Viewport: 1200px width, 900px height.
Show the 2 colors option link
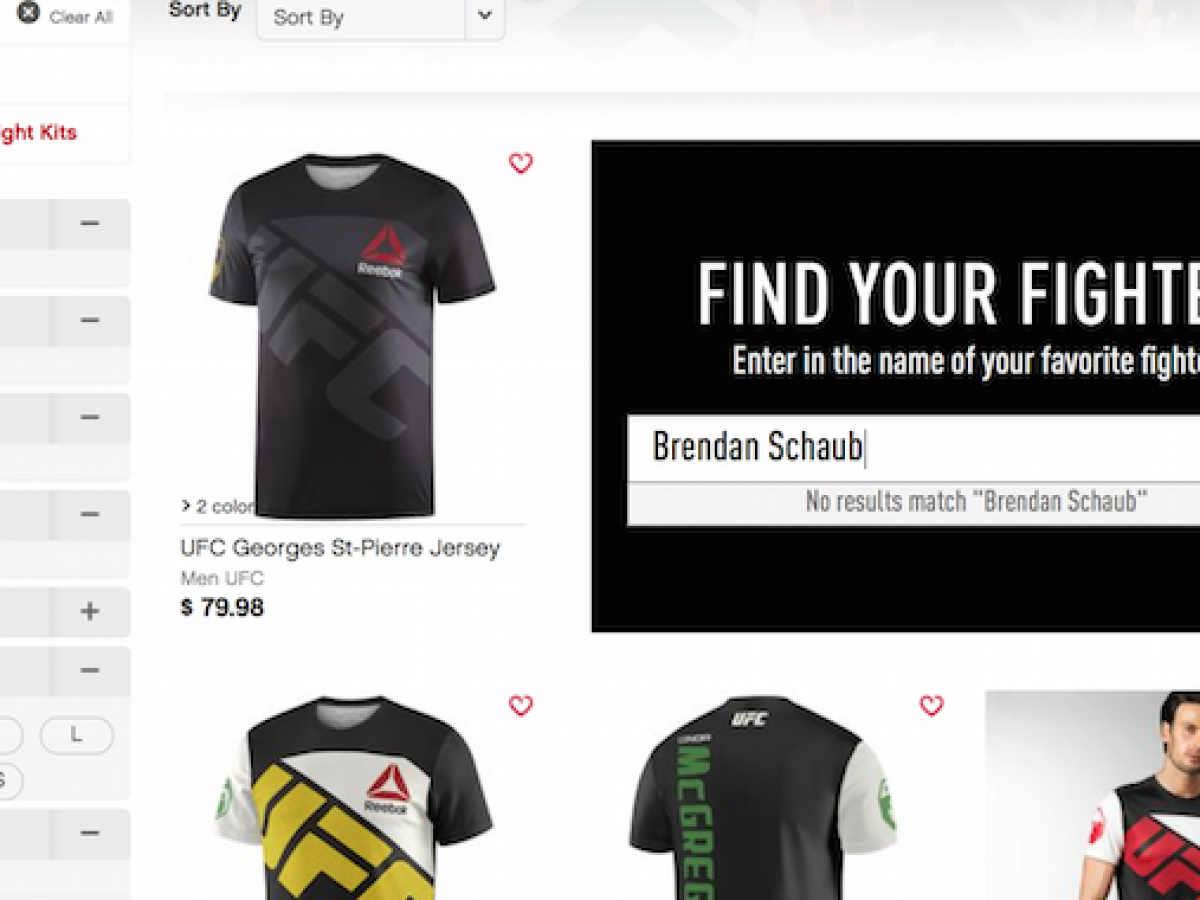coord(217,506)
